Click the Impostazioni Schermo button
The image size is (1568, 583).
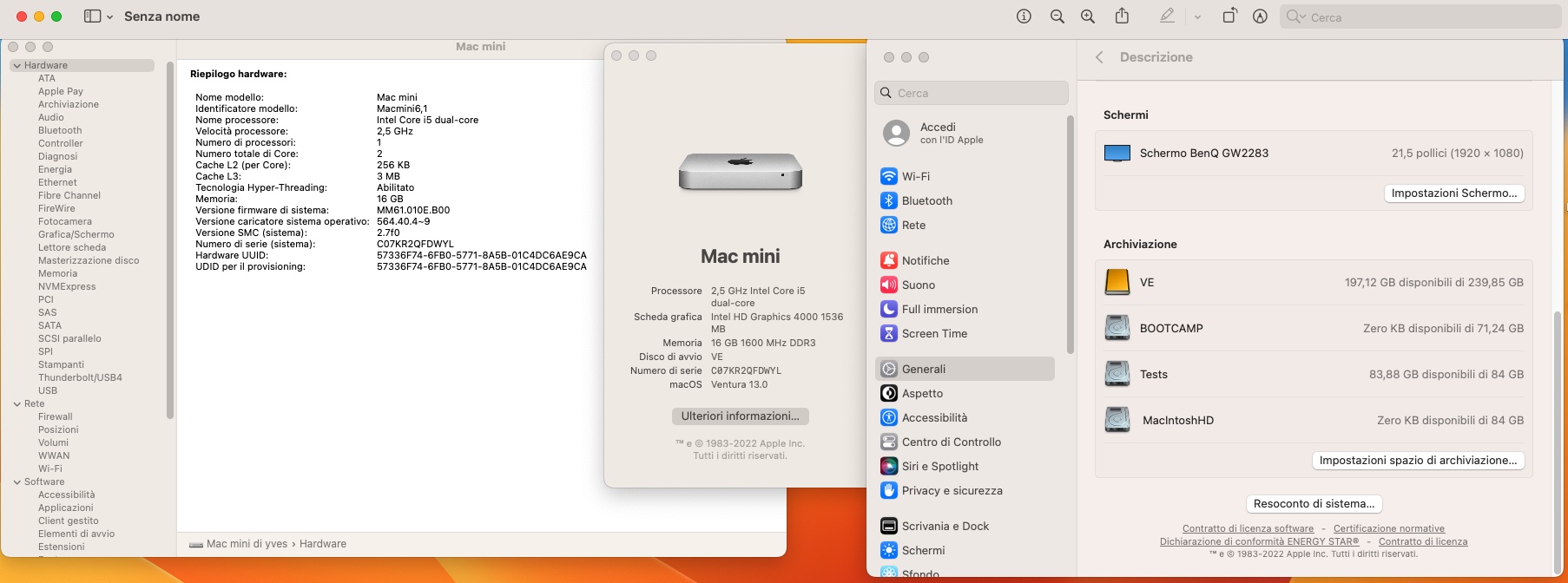(x=1454, y=193)
